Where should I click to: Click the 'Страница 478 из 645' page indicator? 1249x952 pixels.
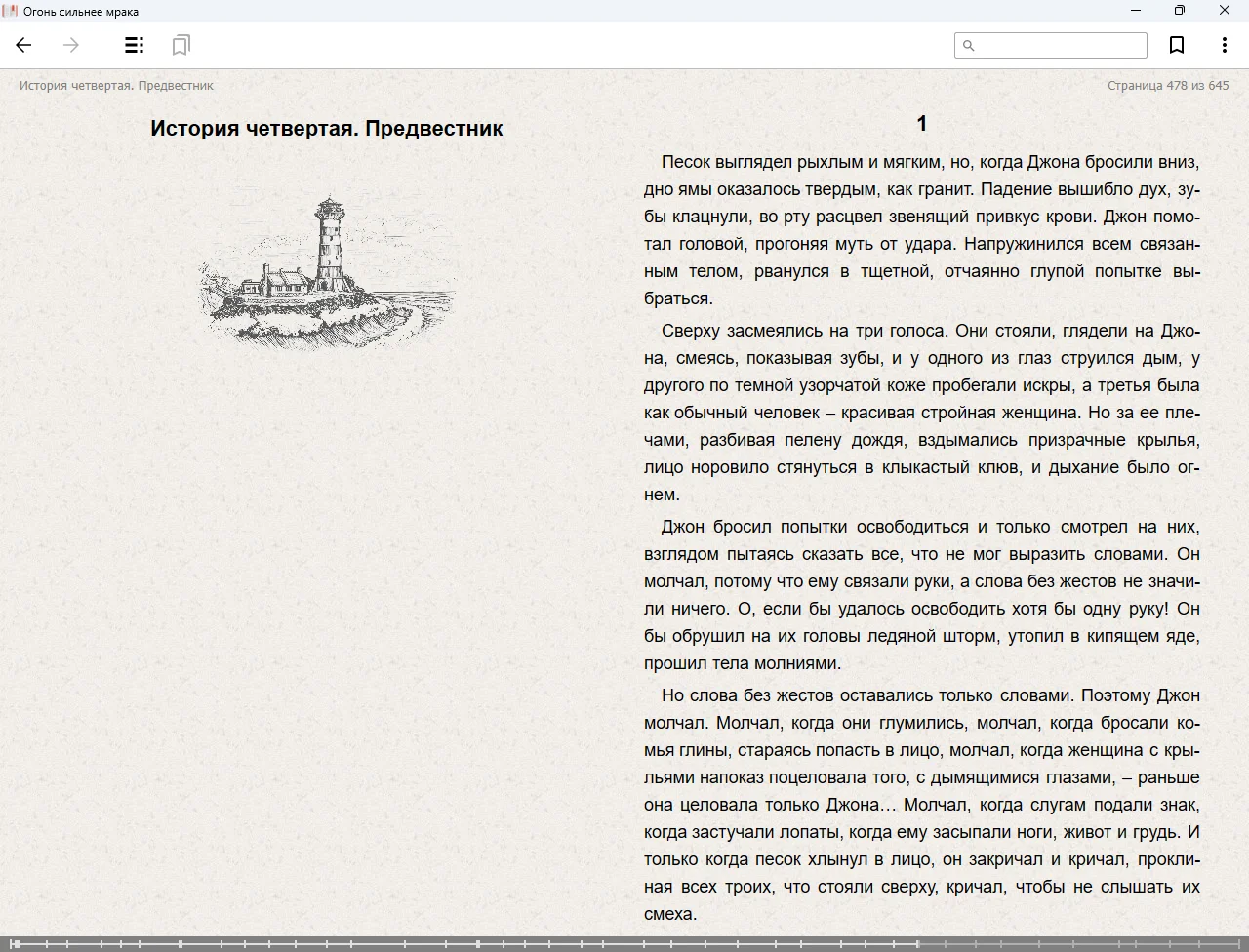click(1168, 85)
